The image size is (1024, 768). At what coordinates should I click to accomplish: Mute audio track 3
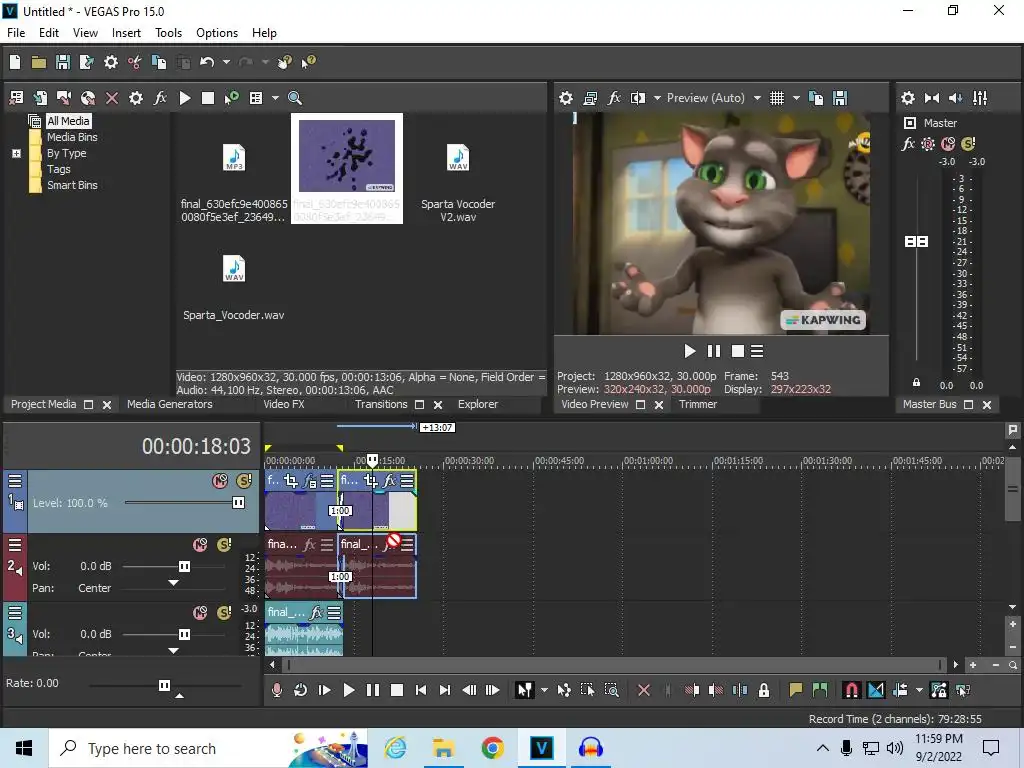[x=200, y=613]
